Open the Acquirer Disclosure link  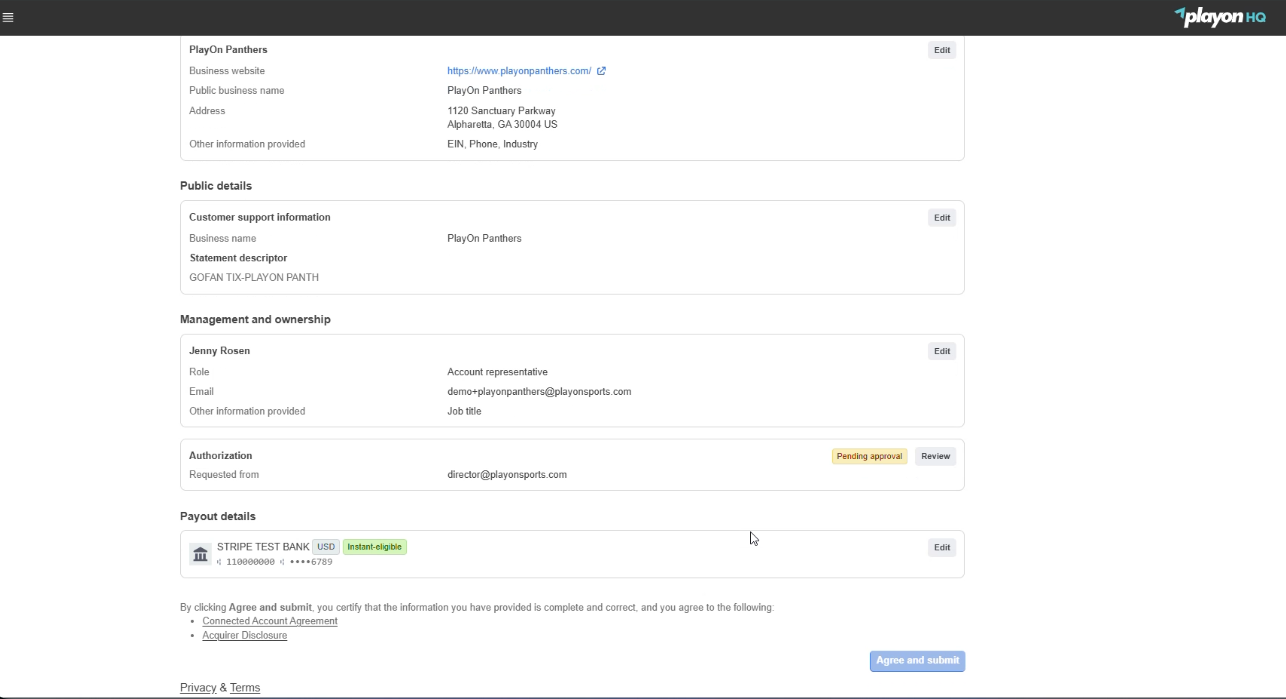coord(245,635)
